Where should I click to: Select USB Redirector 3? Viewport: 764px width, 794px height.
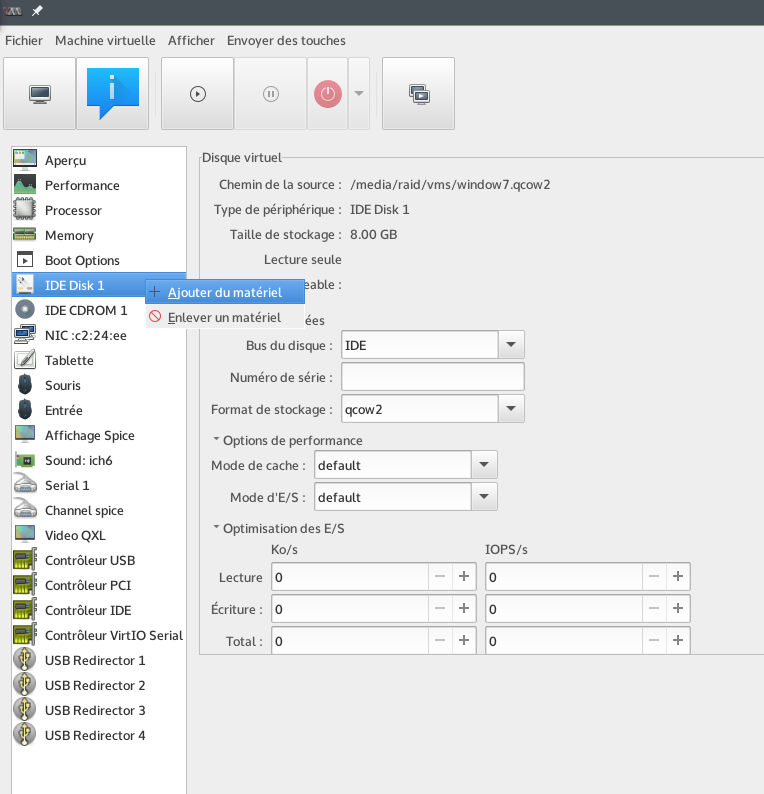[99, 710]
